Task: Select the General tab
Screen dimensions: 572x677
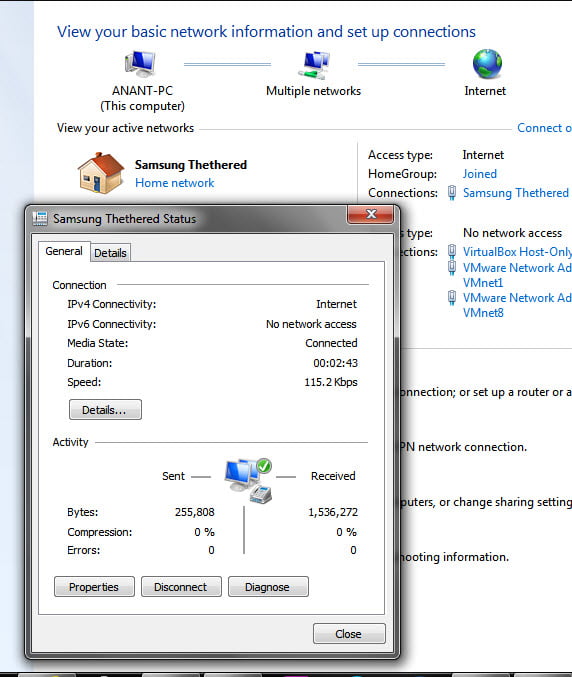Action: coord(64,251)
